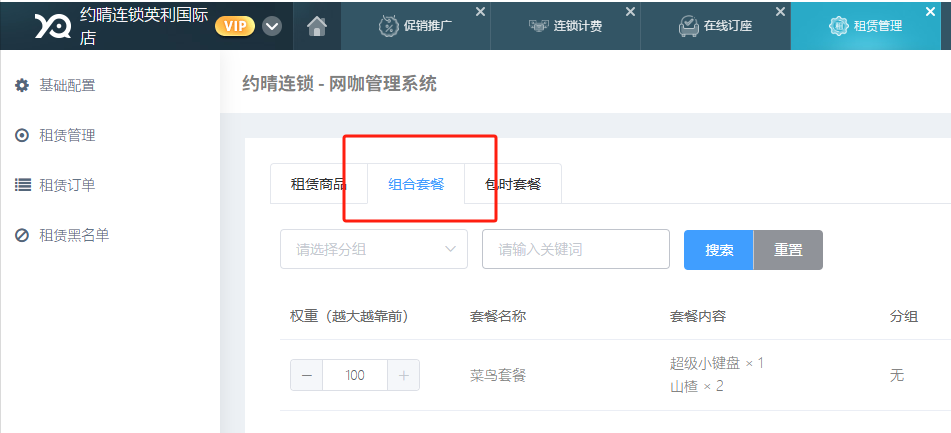Click the 重置 button

[x=788, y=250]
